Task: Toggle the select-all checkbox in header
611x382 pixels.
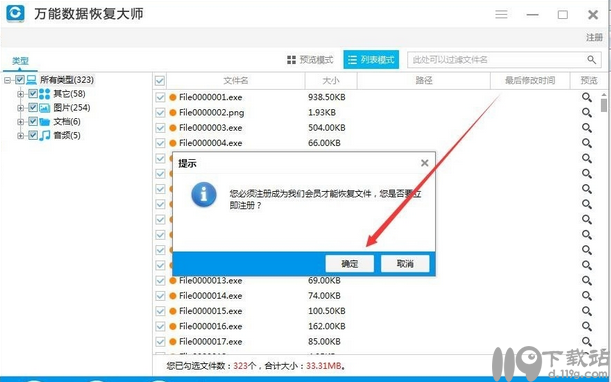Action: (160, 81)
